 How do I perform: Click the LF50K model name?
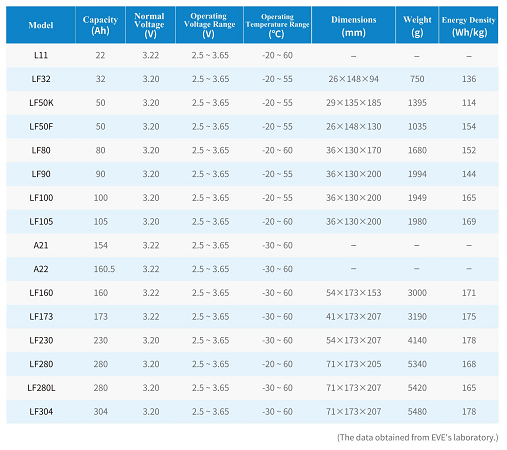(41, 103)
